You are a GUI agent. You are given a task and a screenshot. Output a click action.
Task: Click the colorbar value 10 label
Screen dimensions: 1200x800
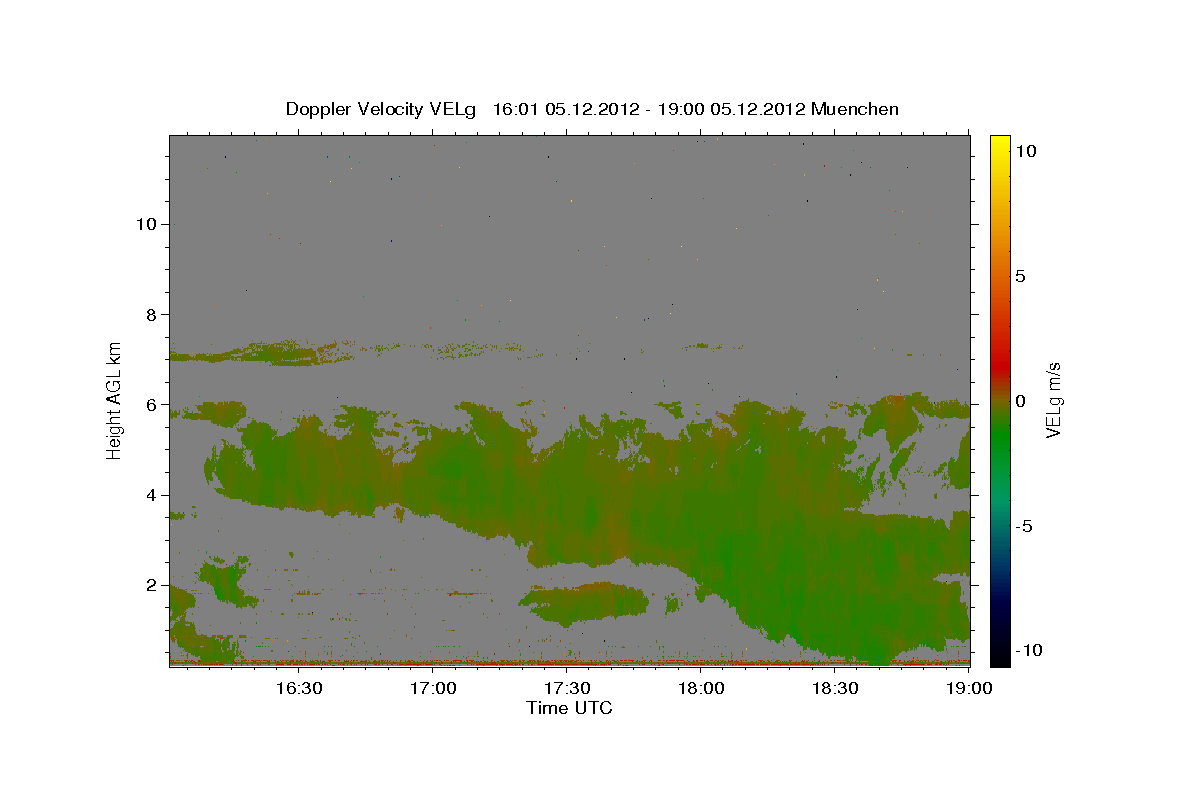1026,151
